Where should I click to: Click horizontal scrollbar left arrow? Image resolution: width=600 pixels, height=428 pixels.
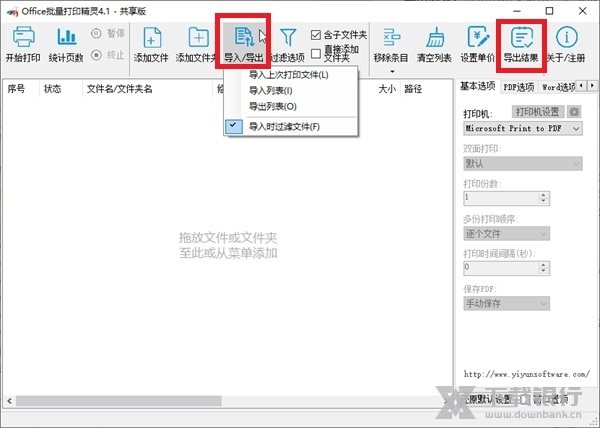pos(9,401)
